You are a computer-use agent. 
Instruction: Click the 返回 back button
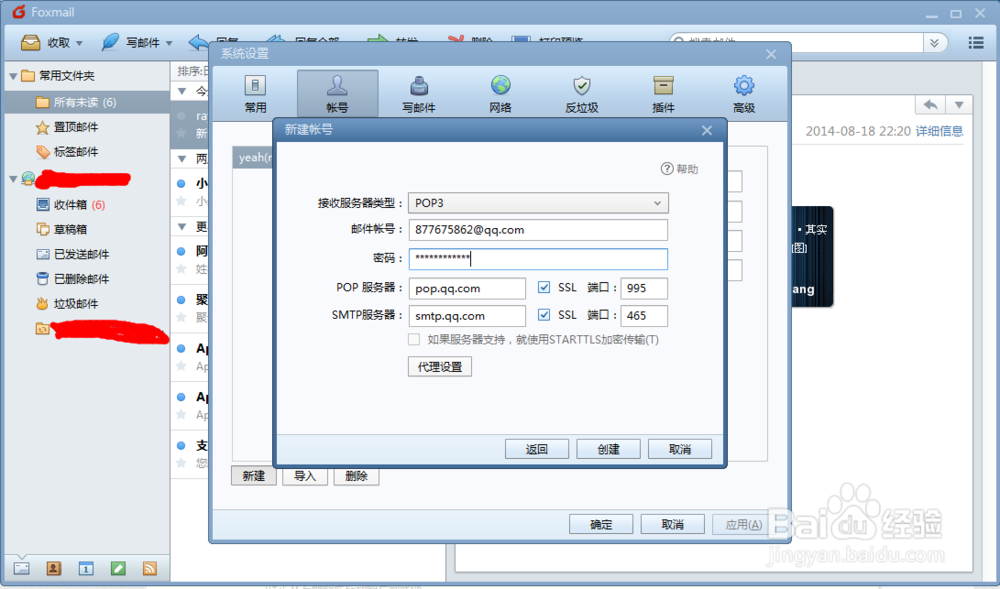pos(537,449)
